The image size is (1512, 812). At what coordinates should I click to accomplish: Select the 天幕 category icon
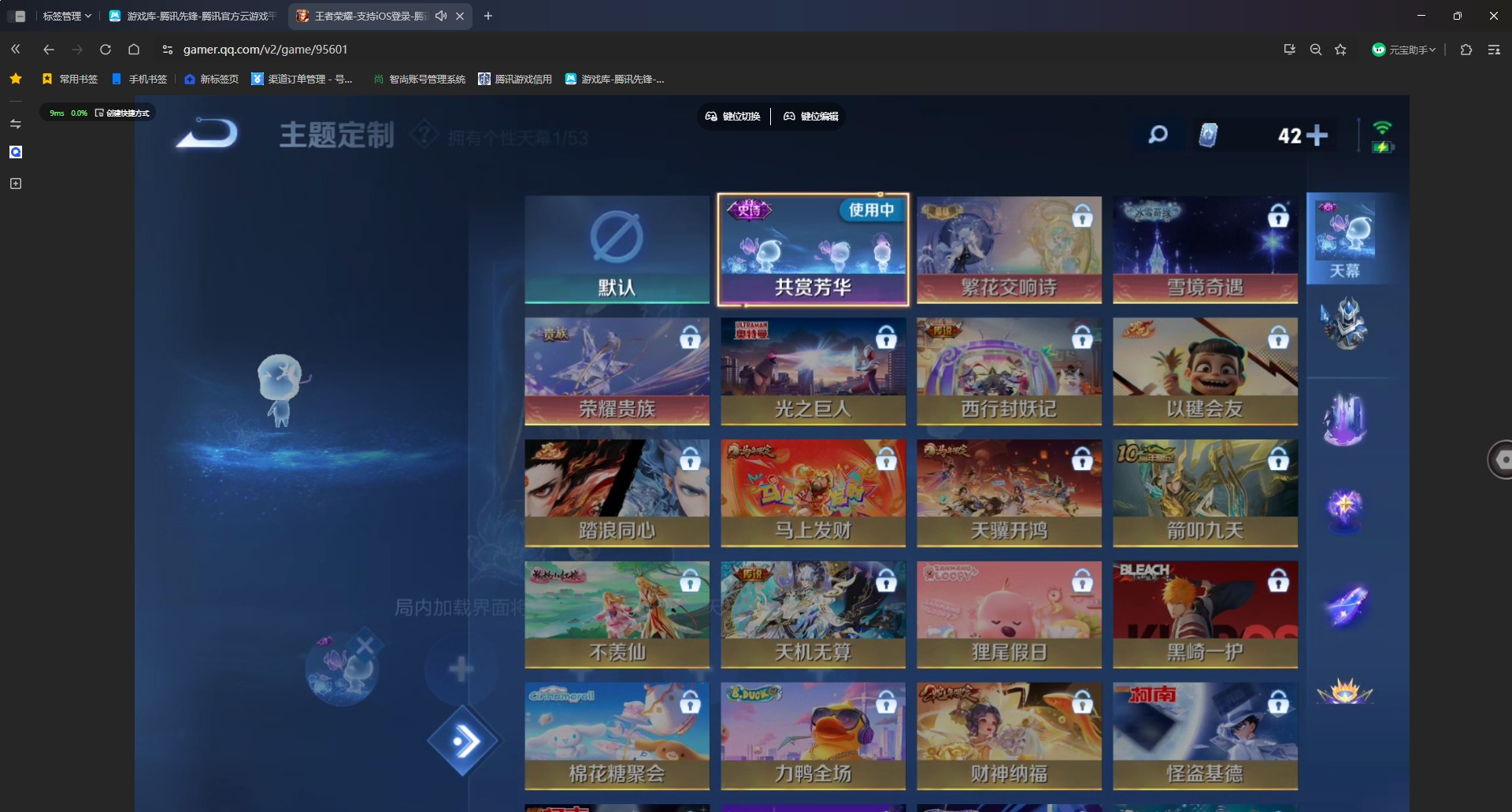(1346, 238)
